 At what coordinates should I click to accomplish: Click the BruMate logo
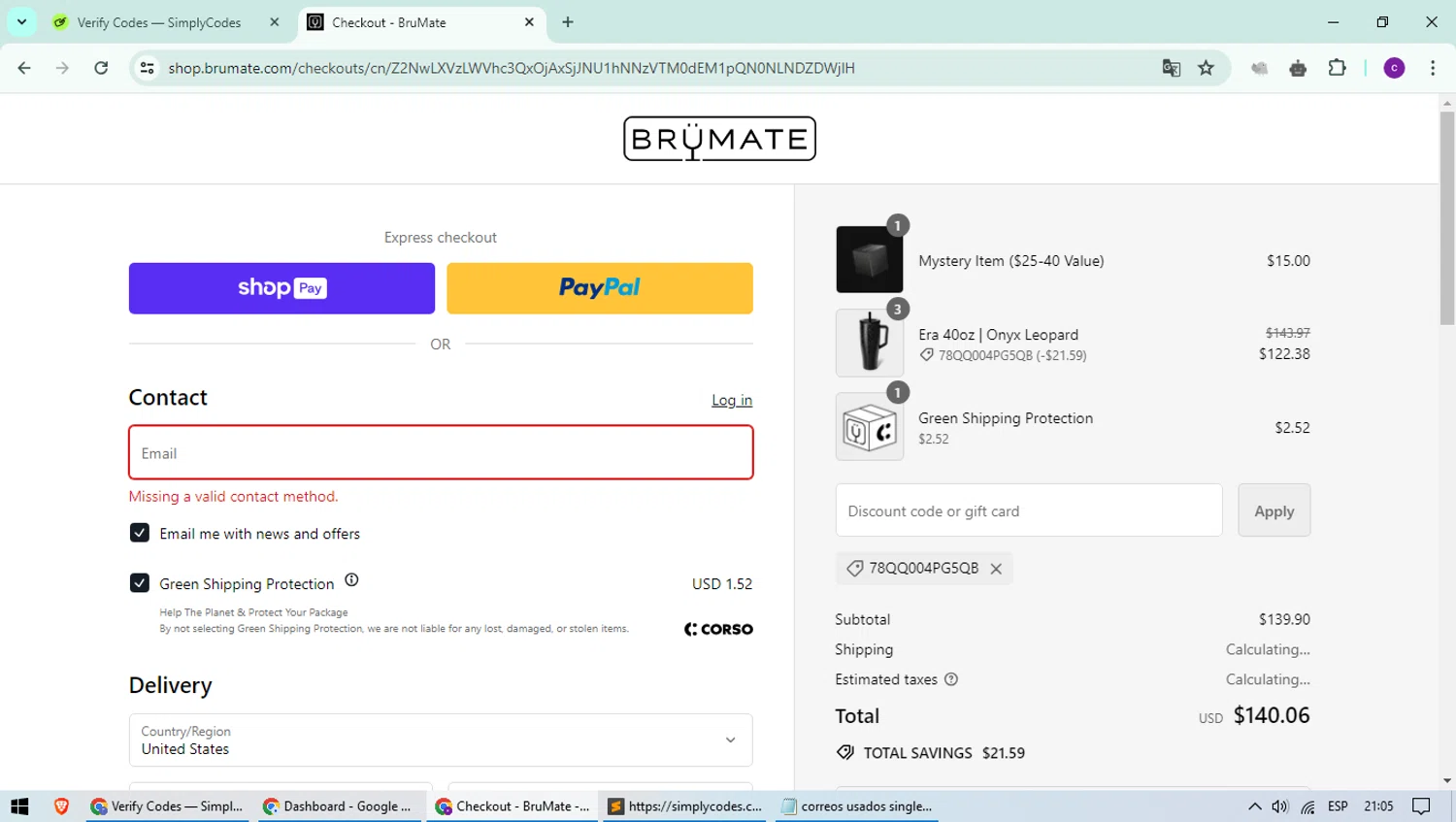pyautogui.click(x=719, y=139)
